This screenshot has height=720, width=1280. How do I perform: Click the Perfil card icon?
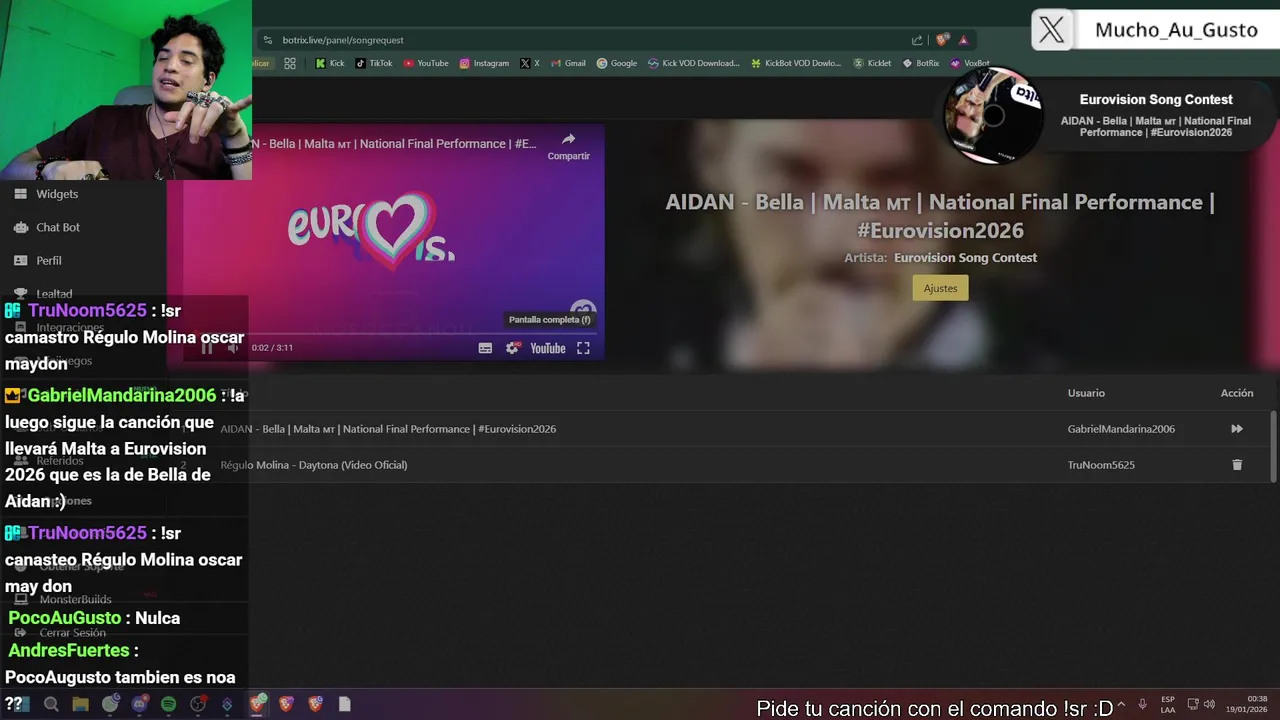tap(20, 260)
